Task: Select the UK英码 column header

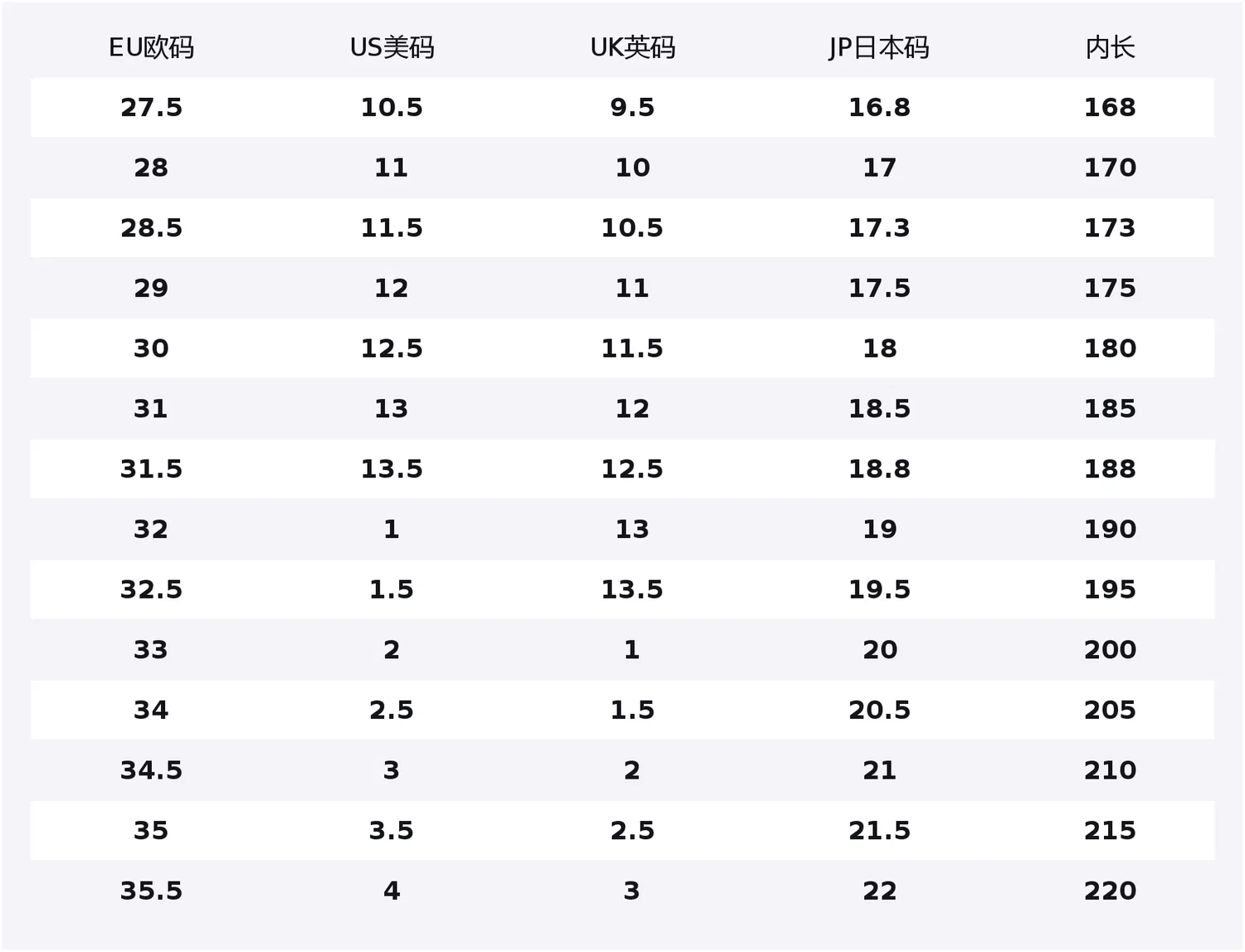Action: 632,47
